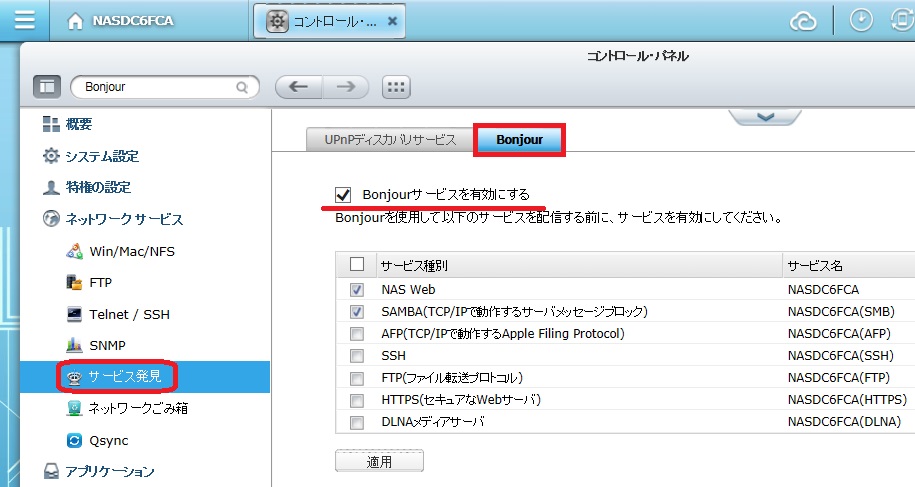Toggle the sidebar panel view icon

click(47, 87)
